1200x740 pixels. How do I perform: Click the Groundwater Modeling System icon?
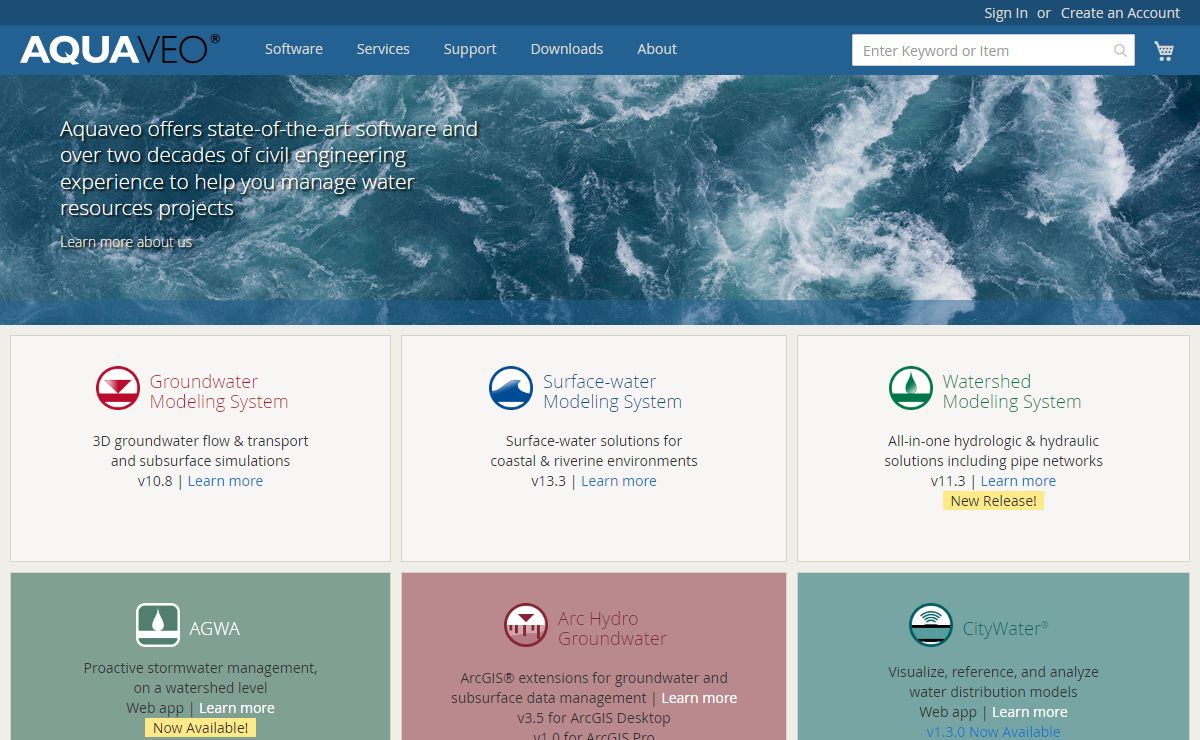coord(118,388)
